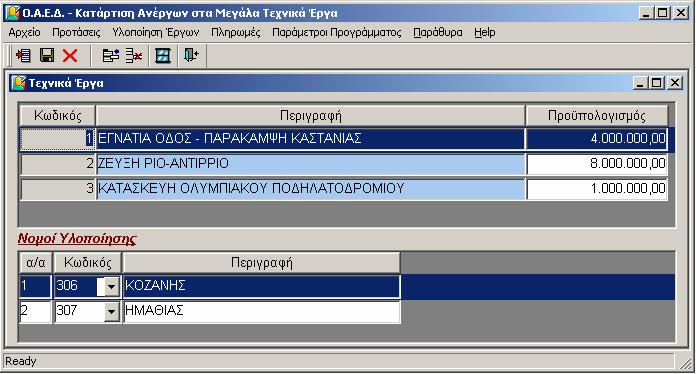Expand the 307 code dropdown arrow
The height and width of the screenshot is (374, 696).
pyautogui.click(x=111, y=312)
